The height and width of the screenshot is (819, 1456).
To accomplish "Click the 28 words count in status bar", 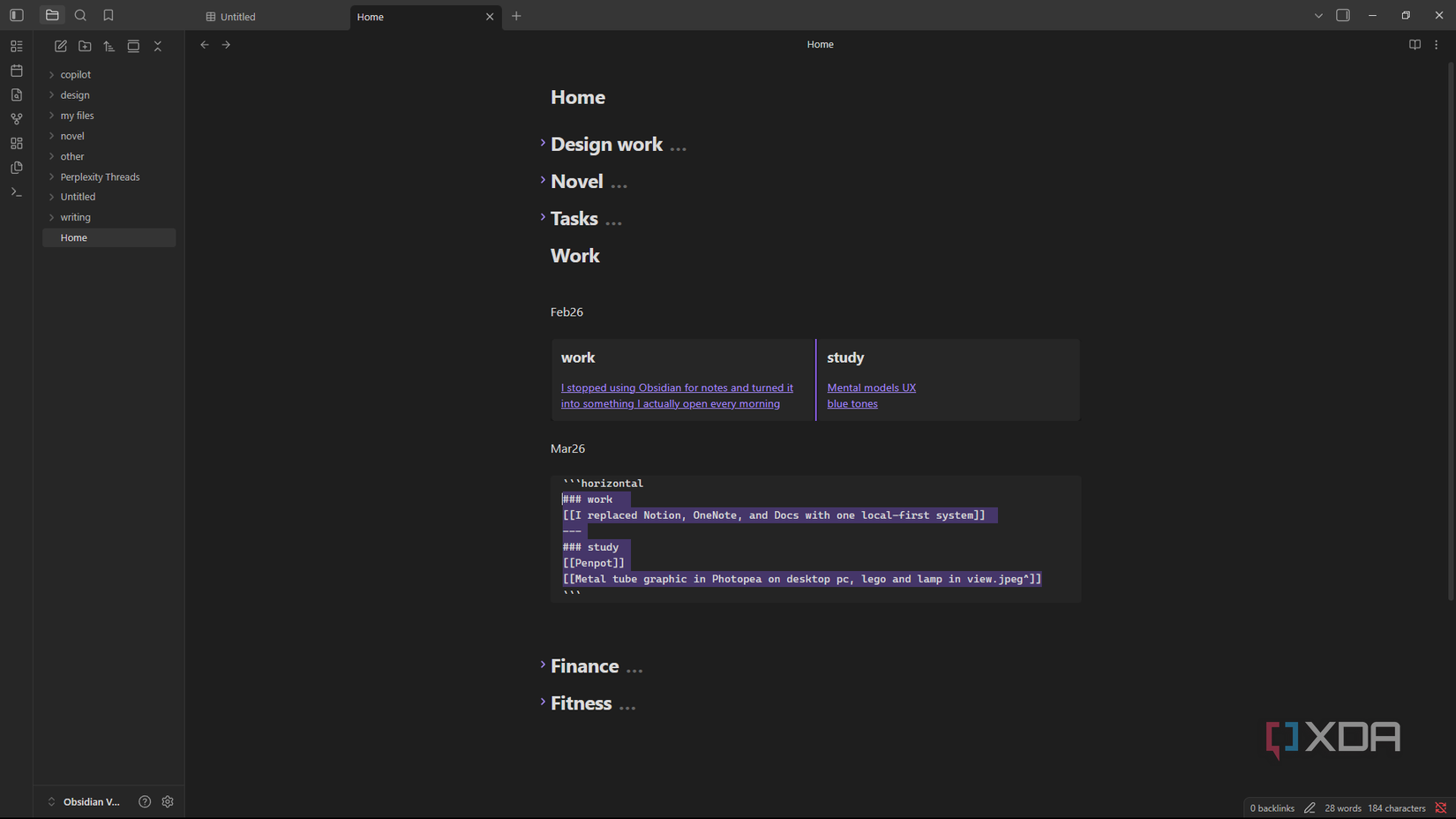I will click(1343, 808).
